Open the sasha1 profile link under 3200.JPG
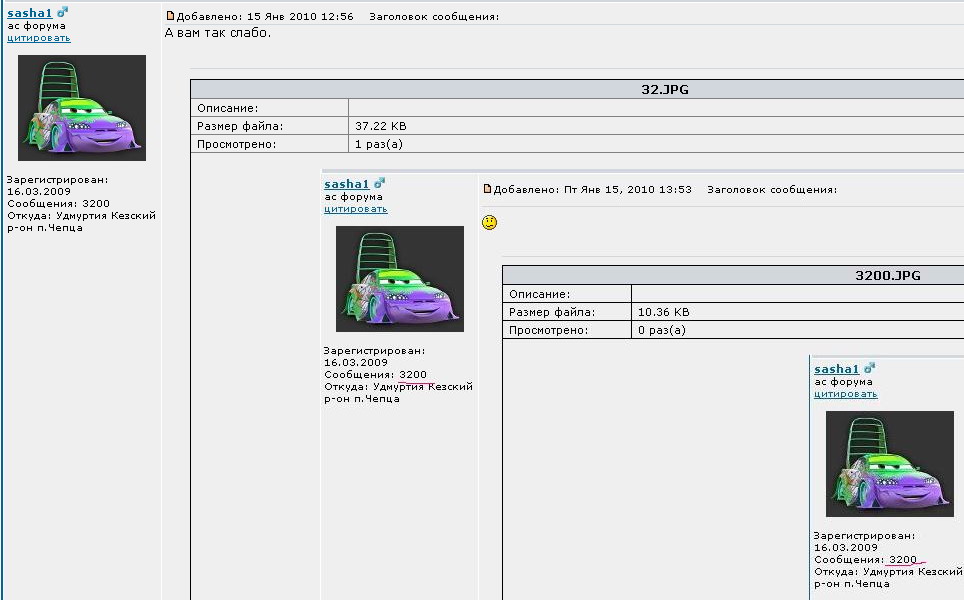The image size is (964, 600). [836, 370]
